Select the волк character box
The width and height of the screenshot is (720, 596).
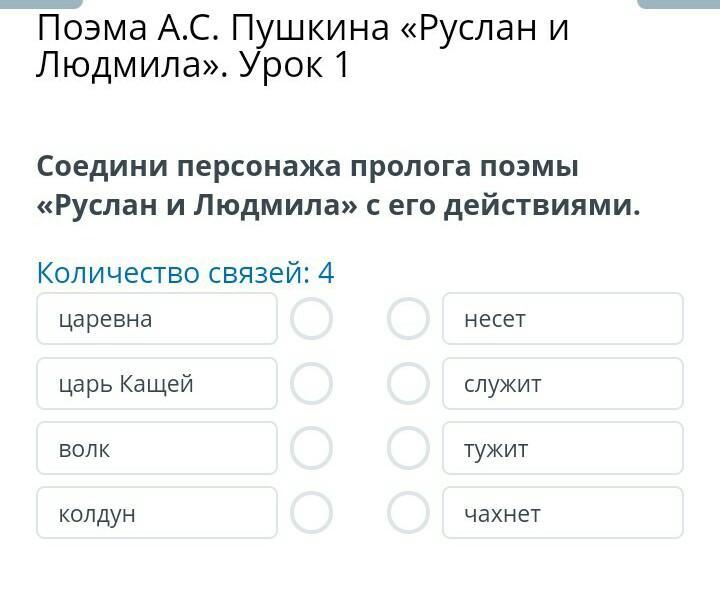(157, 448)
